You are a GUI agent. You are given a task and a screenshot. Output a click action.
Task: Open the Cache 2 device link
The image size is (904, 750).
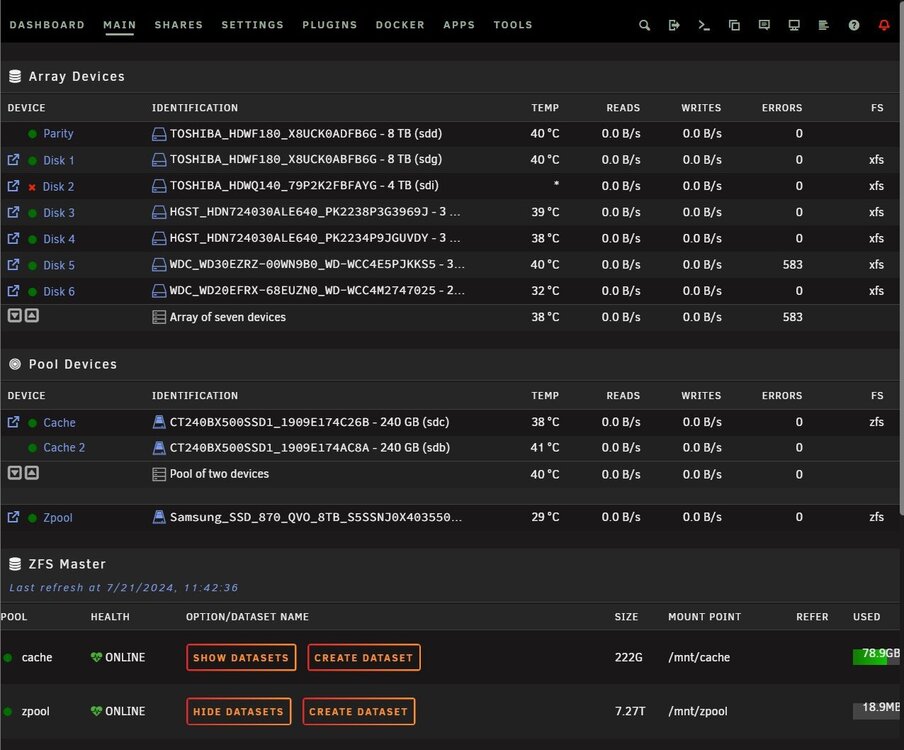tap(64, 447)
